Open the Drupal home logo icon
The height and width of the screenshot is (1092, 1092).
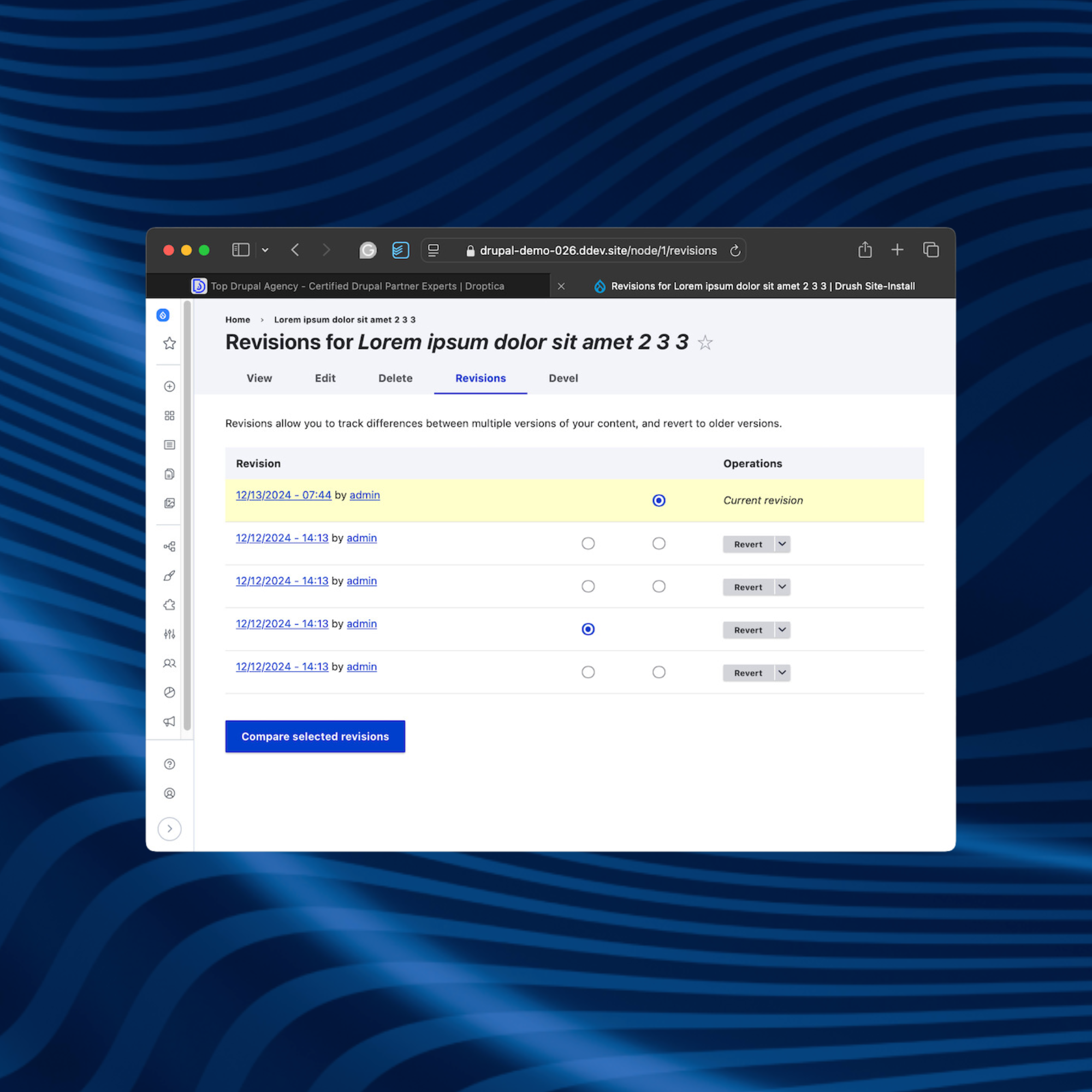pos(163,316)
